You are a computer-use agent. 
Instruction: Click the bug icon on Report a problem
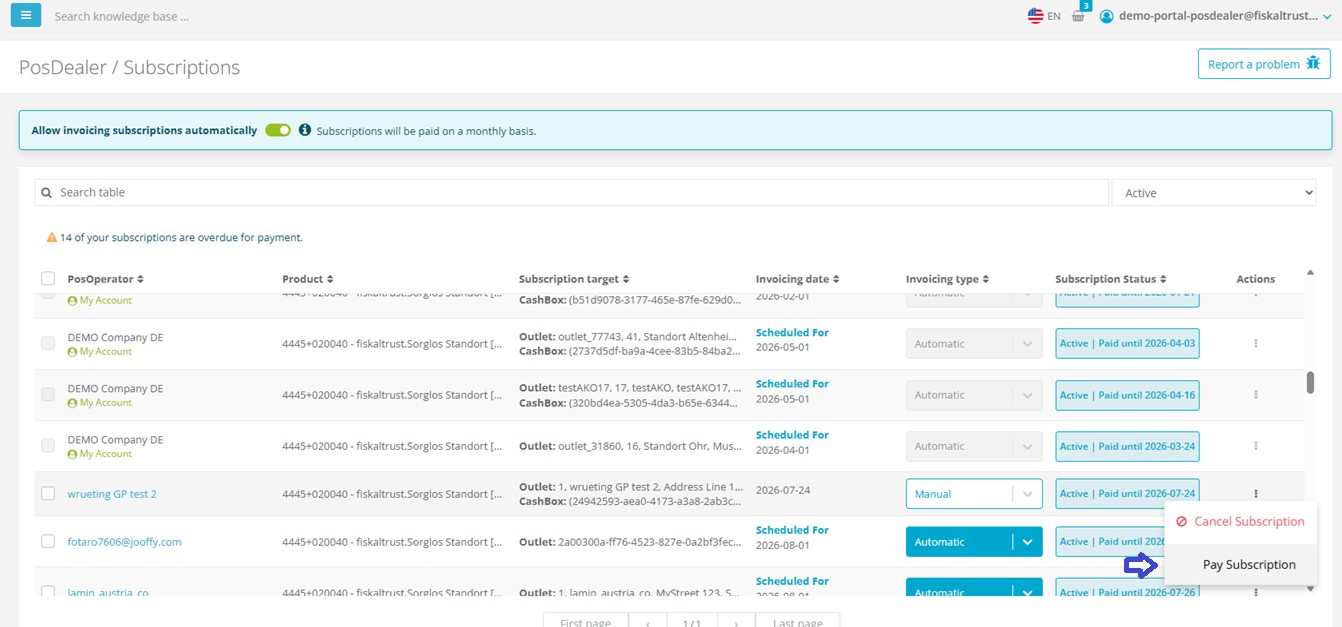pyautogui.click(x=1314, y=63)
